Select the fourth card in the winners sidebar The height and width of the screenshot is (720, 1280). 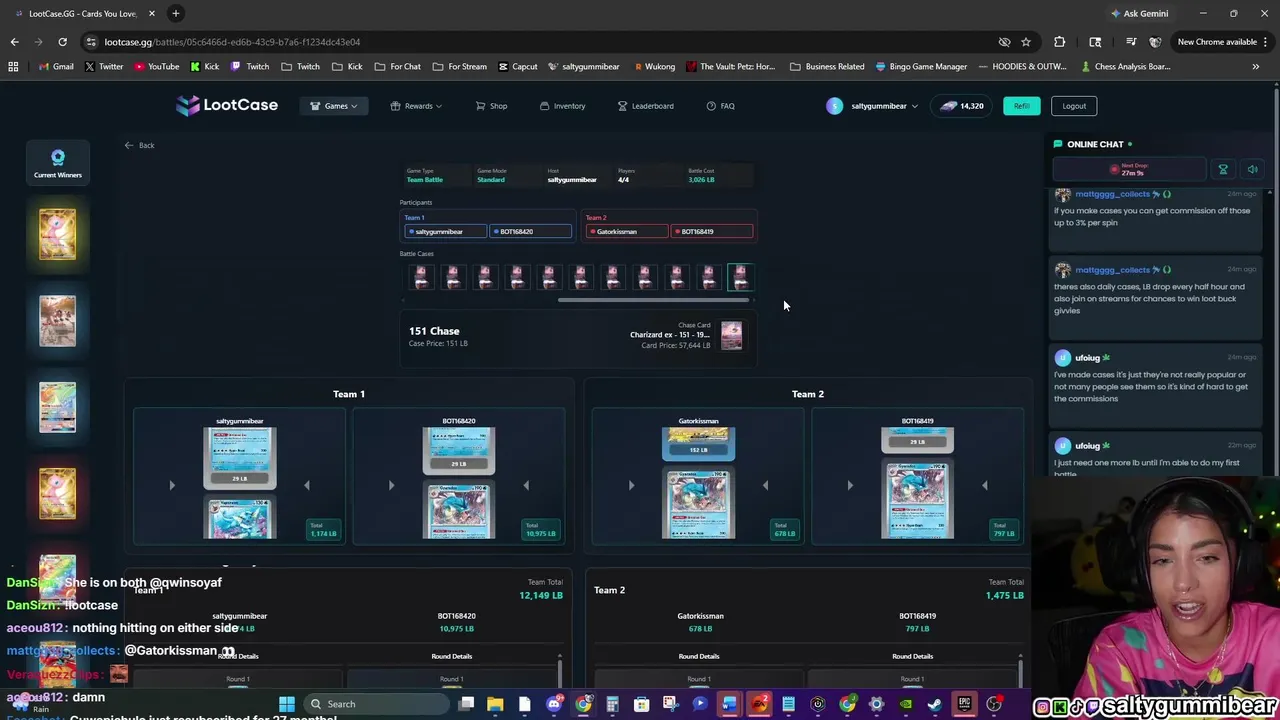pyautogui.click(x=57, y=494)
